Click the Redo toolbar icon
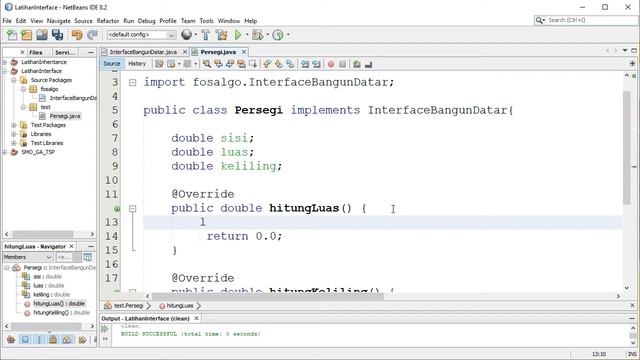This screenshot has height=360, width=640. click(92, 35)
